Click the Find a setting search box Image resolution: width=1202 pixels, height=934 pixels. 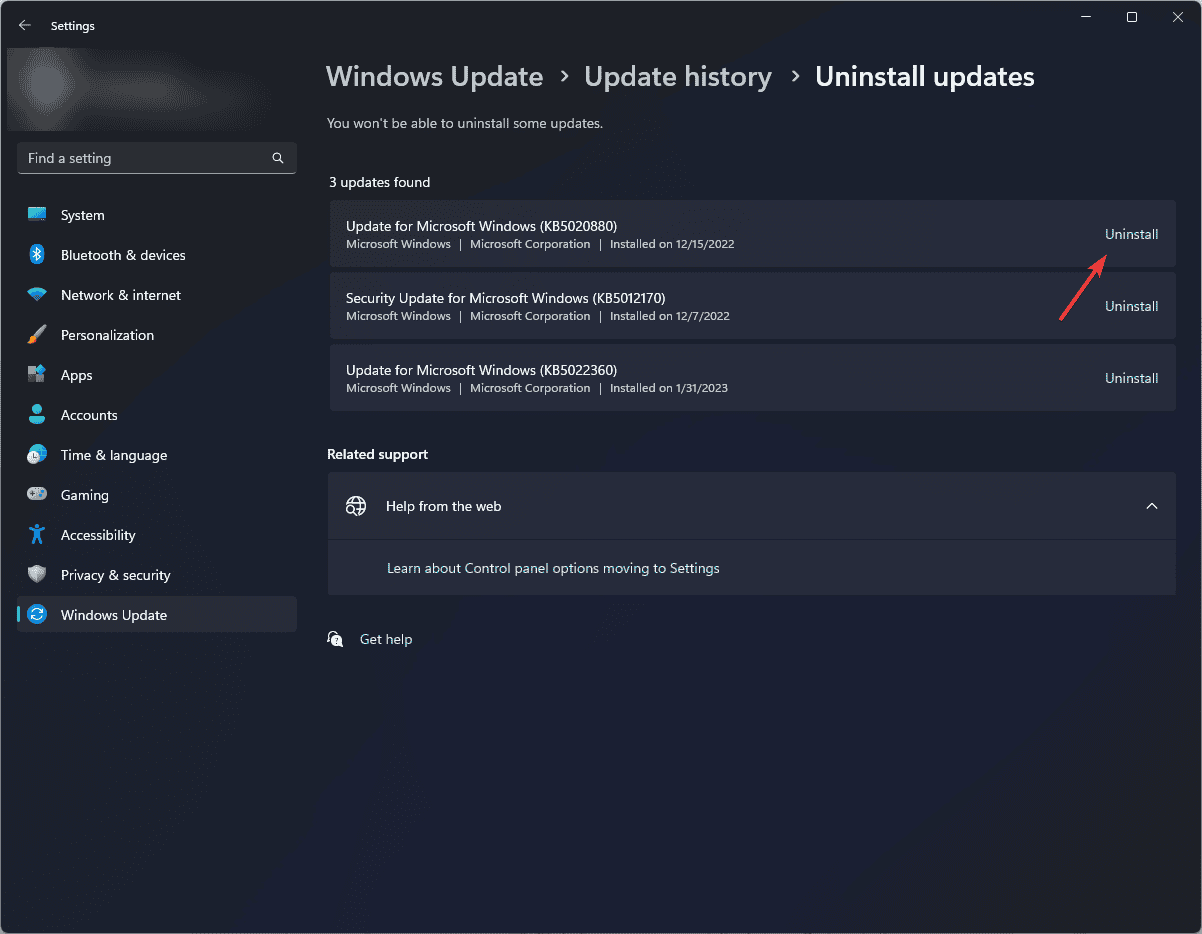(x=140, y=158)
